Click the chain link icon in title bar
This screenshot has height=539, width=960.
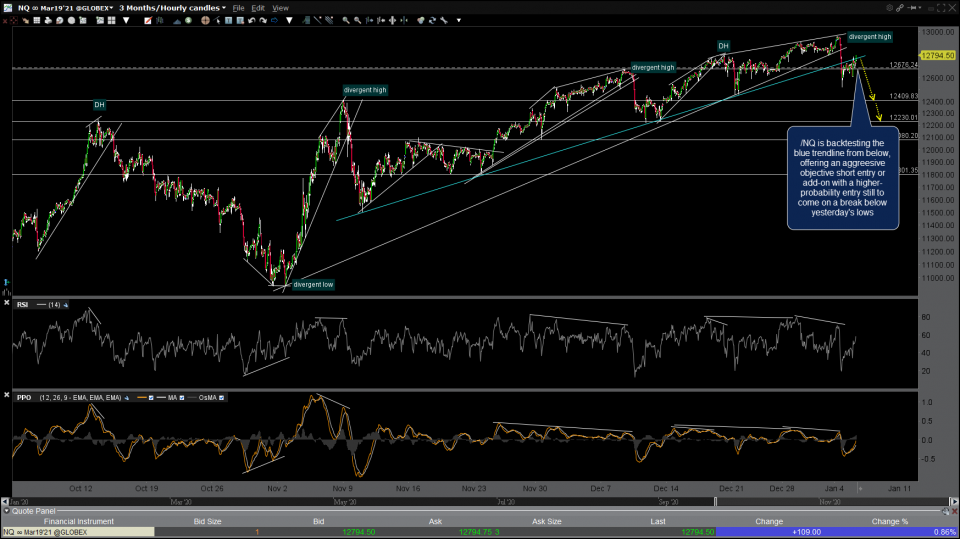click(x=900, y=7)
